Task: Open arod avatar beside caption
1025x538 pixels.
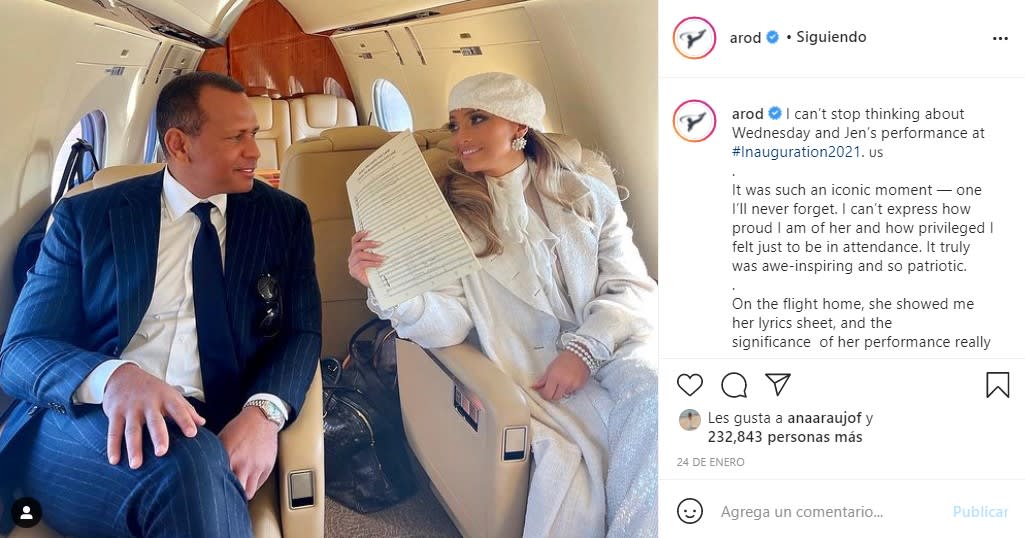Action: 694,121
